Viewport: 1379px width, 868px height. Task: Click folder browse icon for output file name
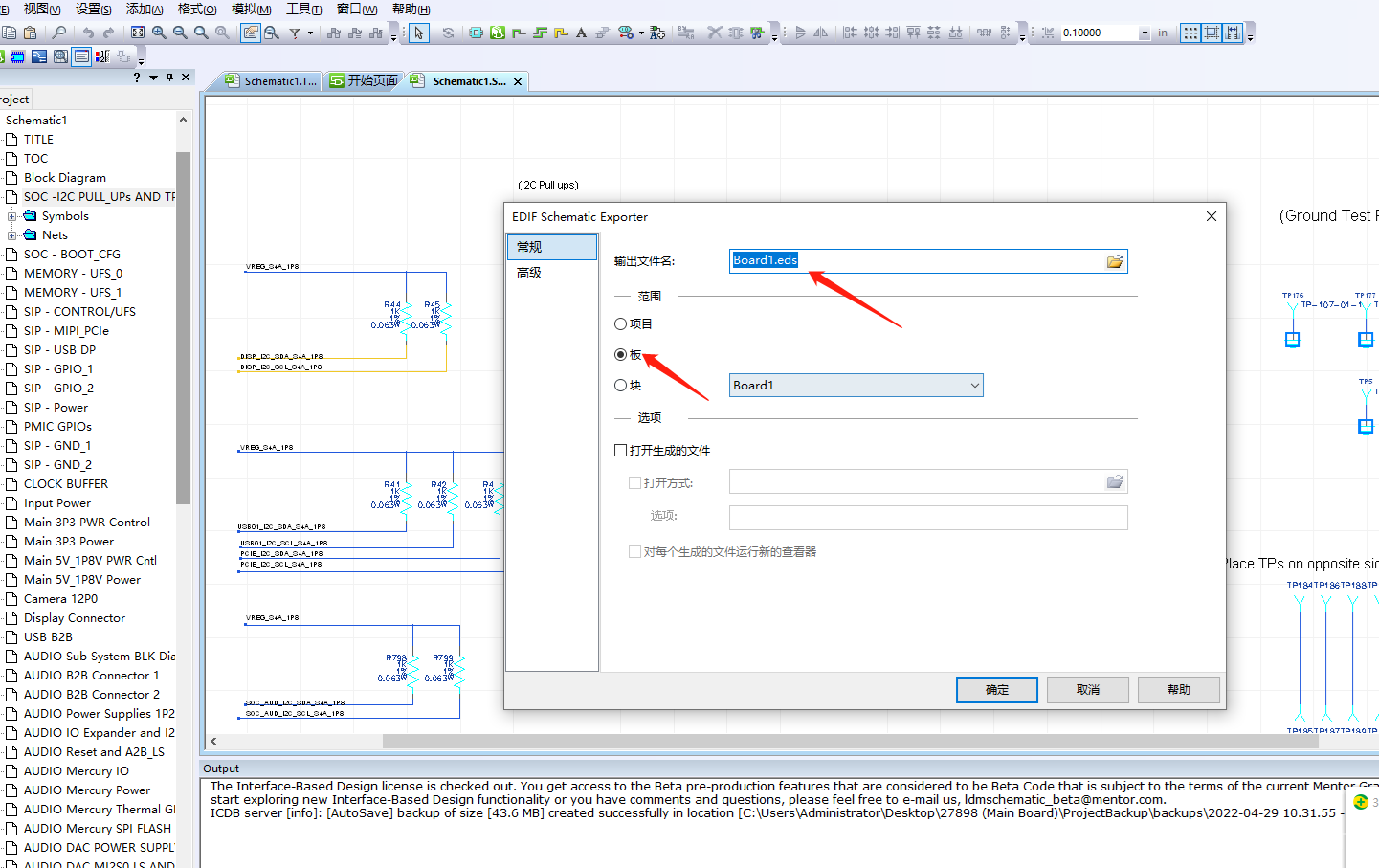(x=1115, y=261)
